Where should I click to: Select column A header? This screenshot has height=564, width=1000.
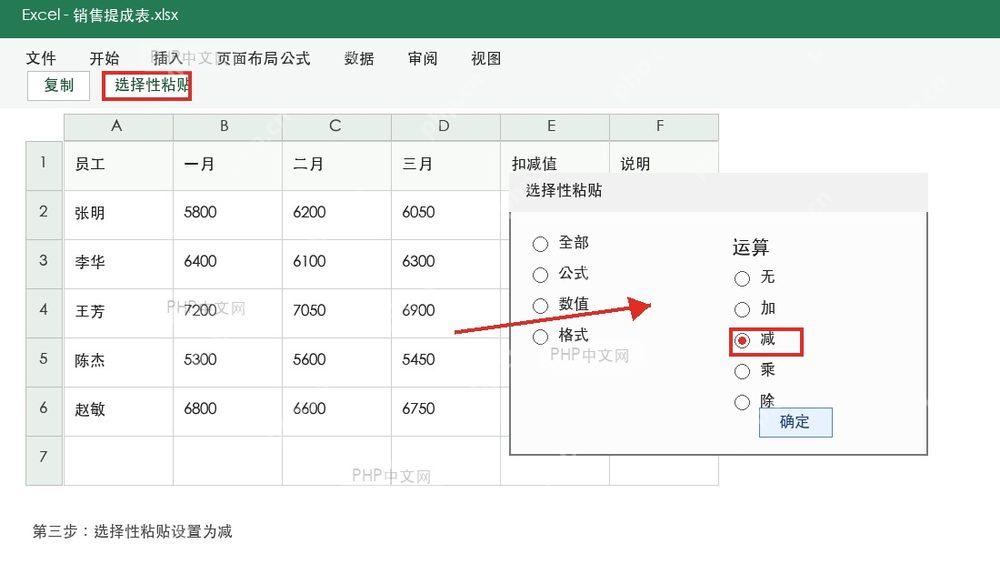point(118,127)
